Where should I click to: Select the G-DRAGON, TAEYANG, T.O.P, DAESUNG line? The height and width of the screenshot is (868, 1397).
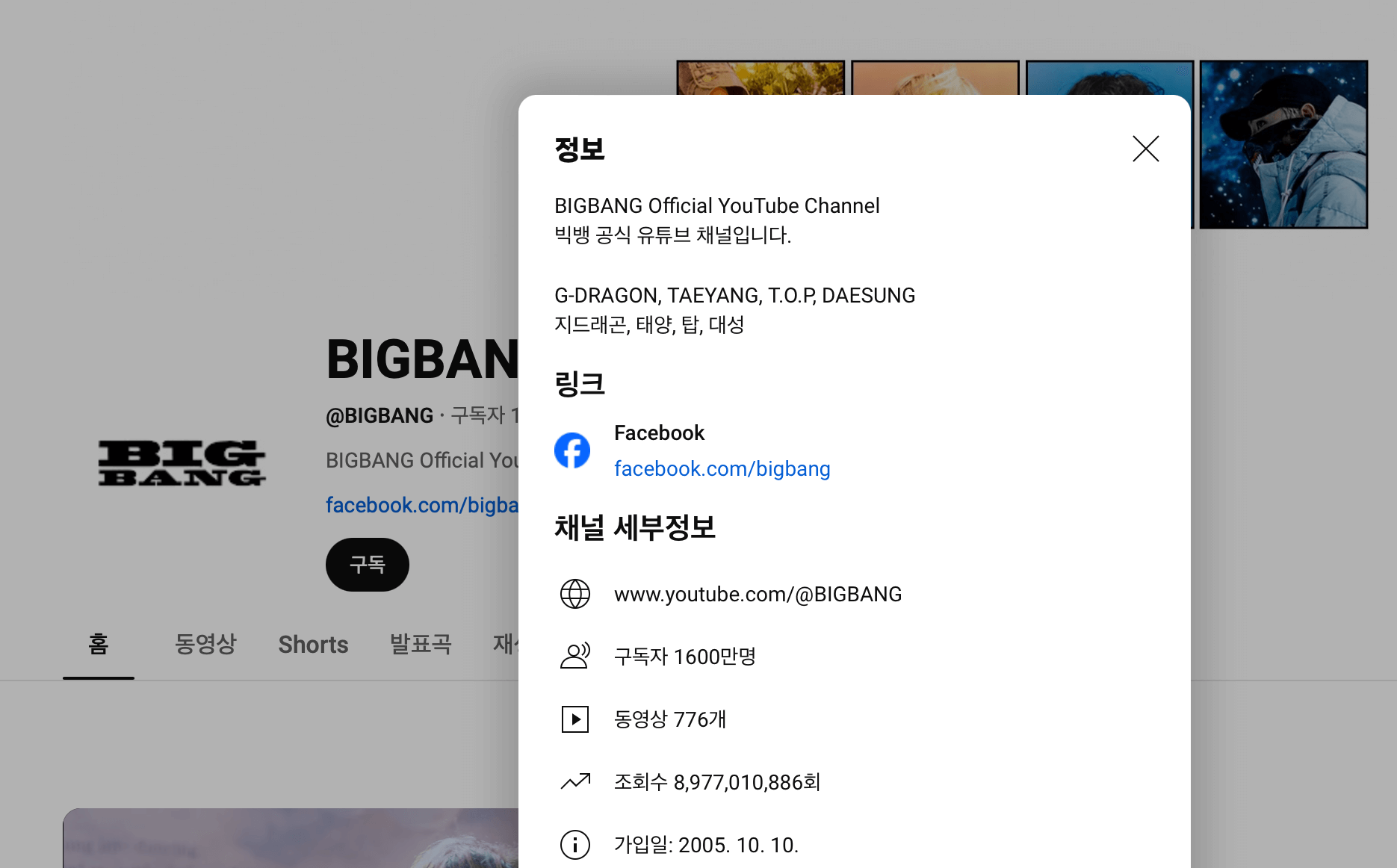coord(734,296)
